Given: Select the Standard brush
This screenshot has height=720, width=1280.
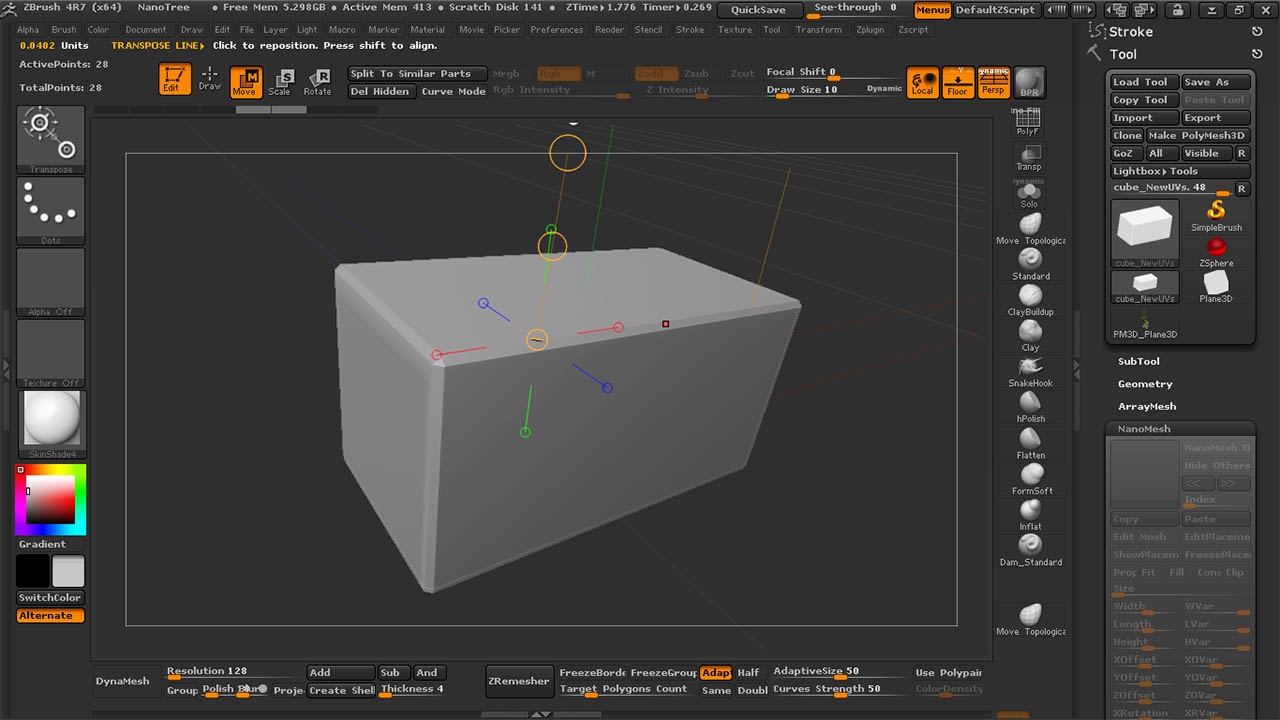Looking at the screenshot, I should tap(1031, 263).
